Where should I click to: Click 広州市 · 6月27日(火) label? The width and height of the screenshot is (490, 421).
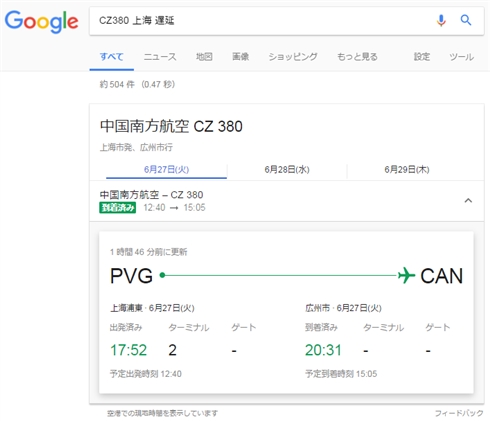tap(343, 308)
